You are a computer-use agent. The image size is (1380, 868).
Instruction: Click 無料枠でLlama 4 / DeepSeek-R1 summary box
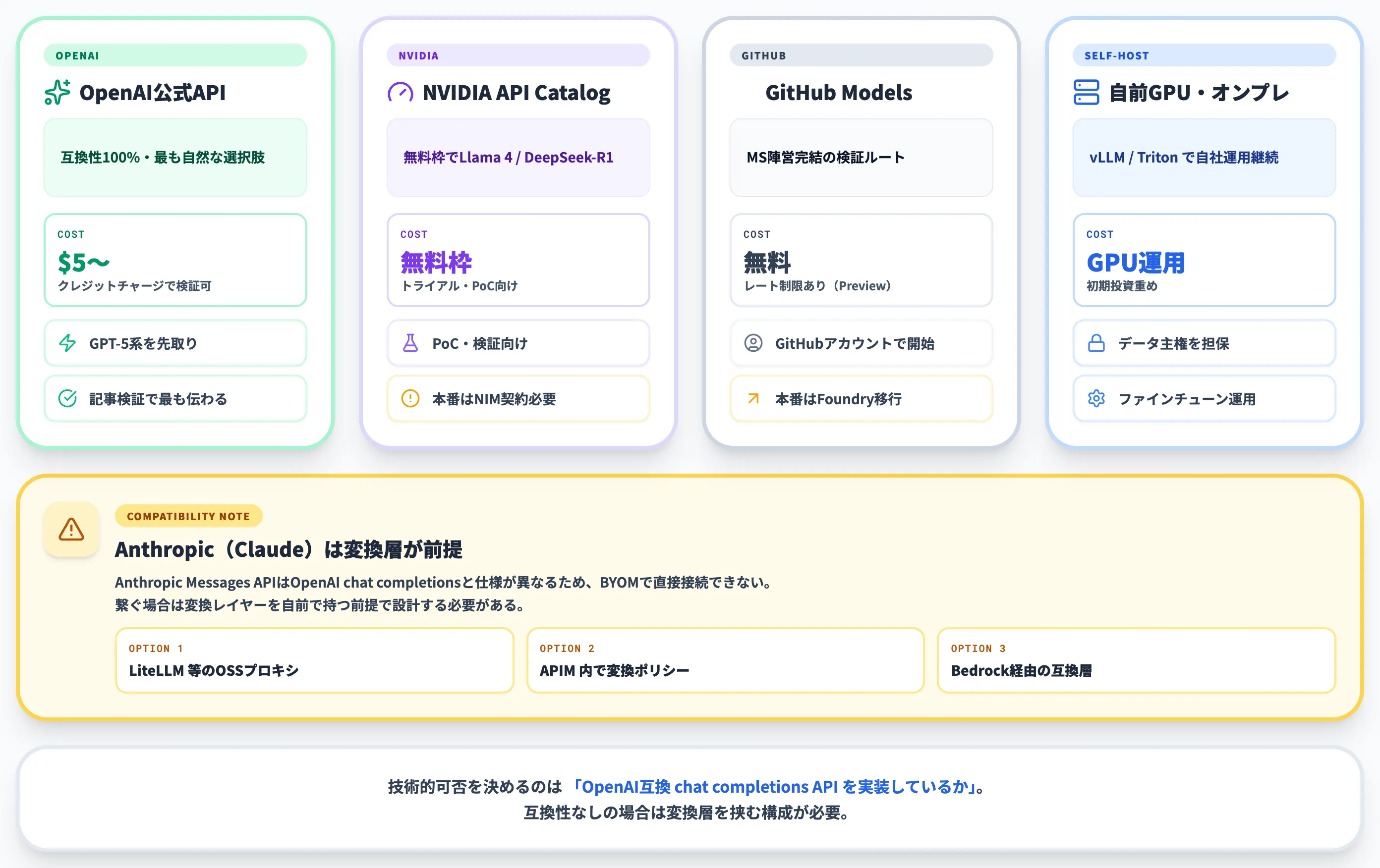[518, 157]
